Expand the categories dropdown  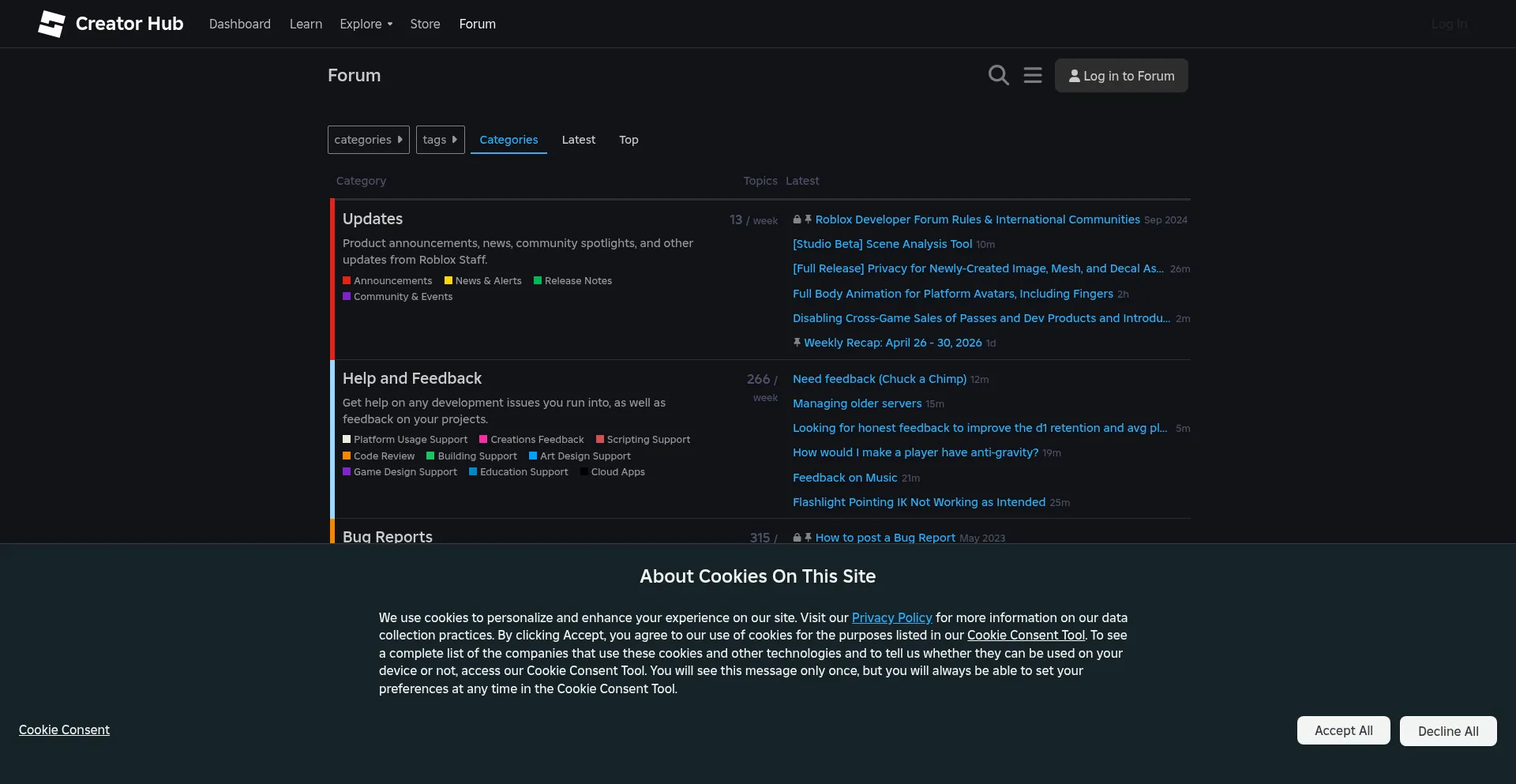point(369,140)
